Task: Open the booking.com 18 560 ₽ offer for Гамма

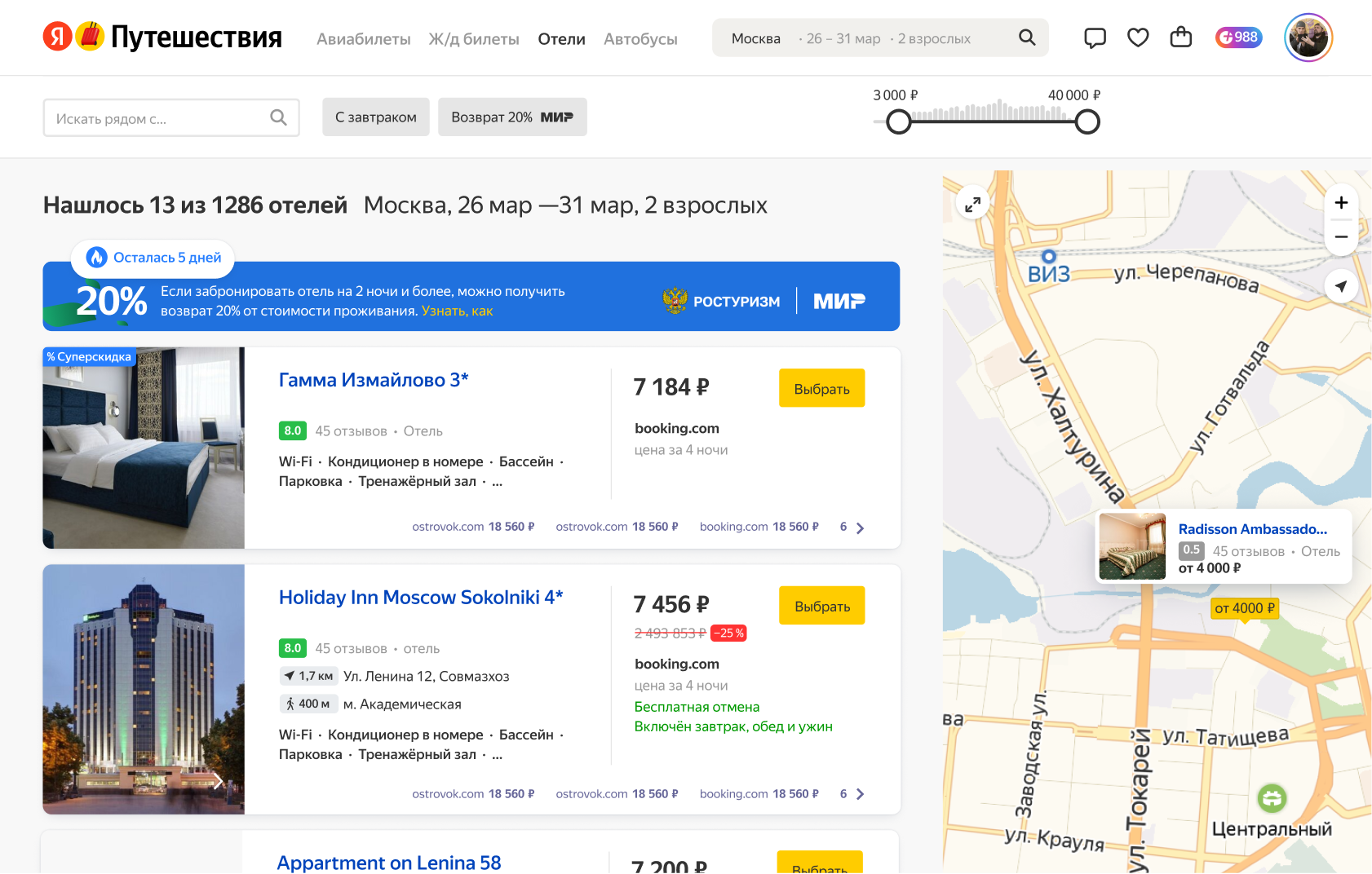Action: pyautogui.click(x=759, y=527)
